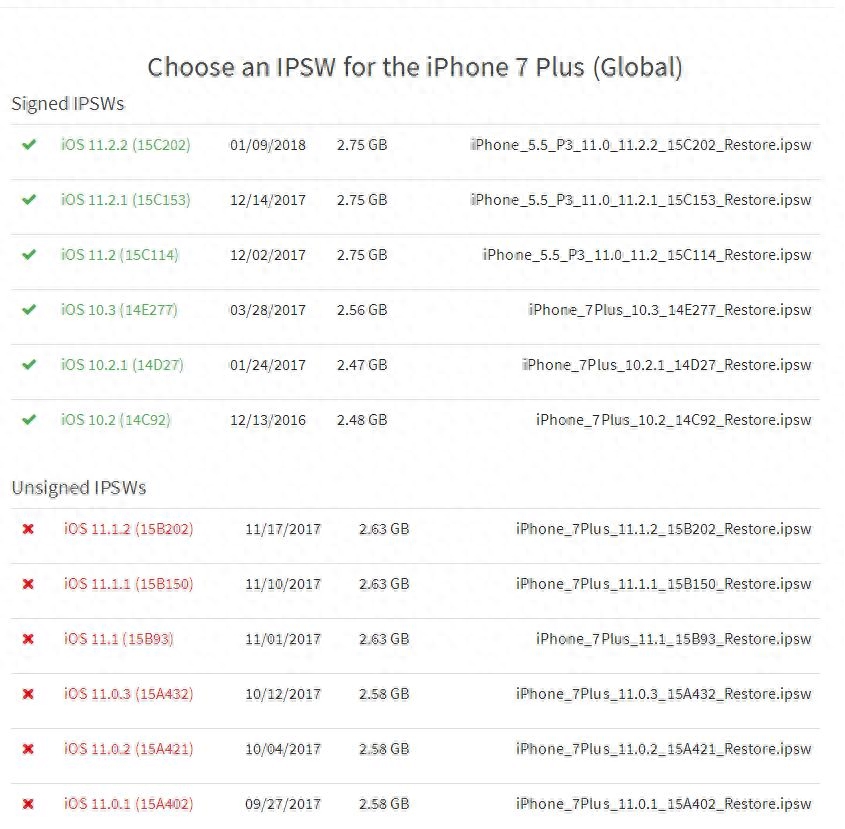The image size is (845, 829).
Task: Click the Signed IPSWs section heading
Action: coord(67,103)
